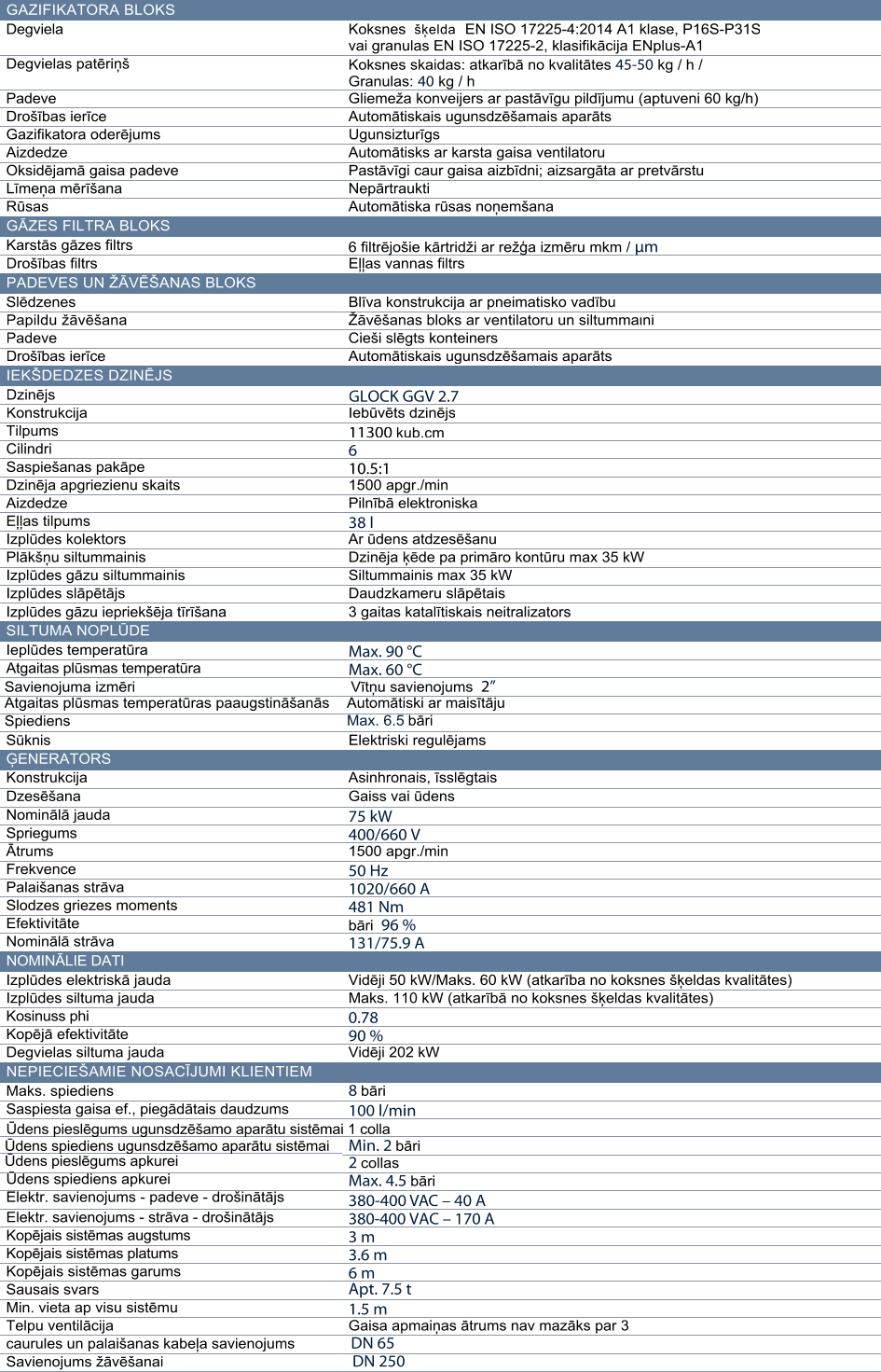Click the SILTUMA NOPLŪDE section header
This screenshot has width=881, height=1372.
440,631
